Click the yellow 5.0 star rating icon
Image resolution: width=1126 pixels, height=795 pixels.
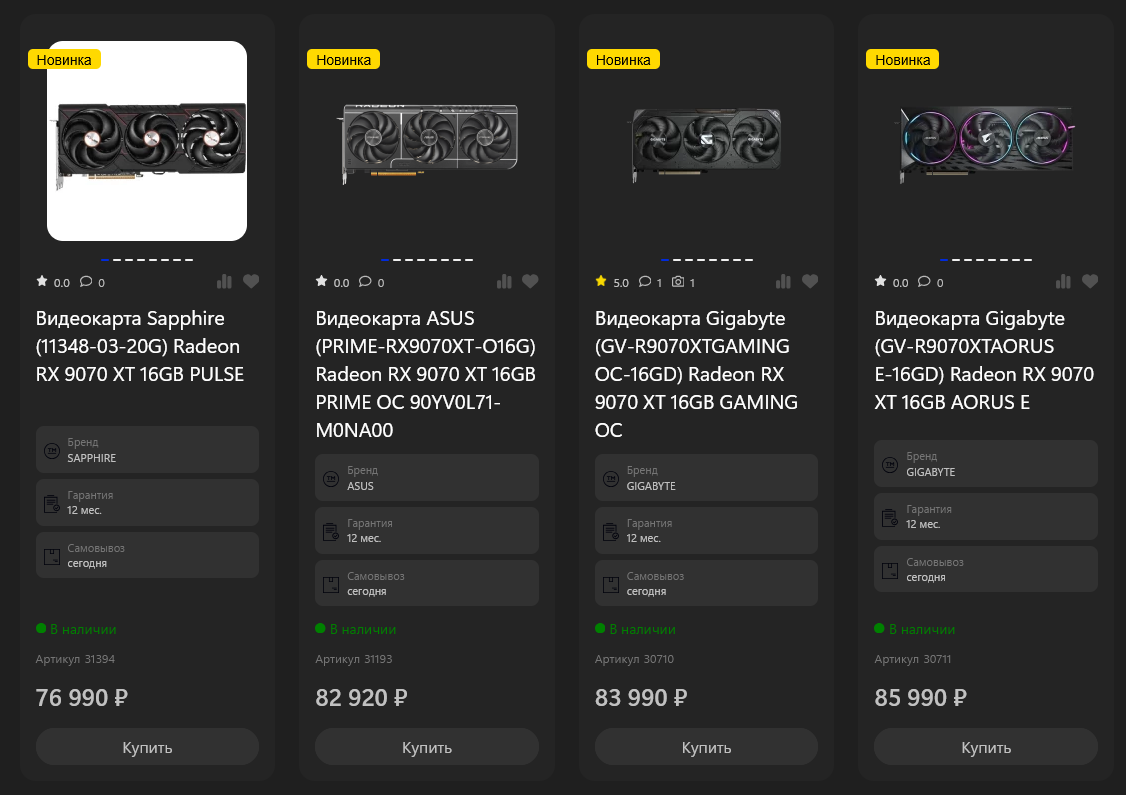(601, 282)
